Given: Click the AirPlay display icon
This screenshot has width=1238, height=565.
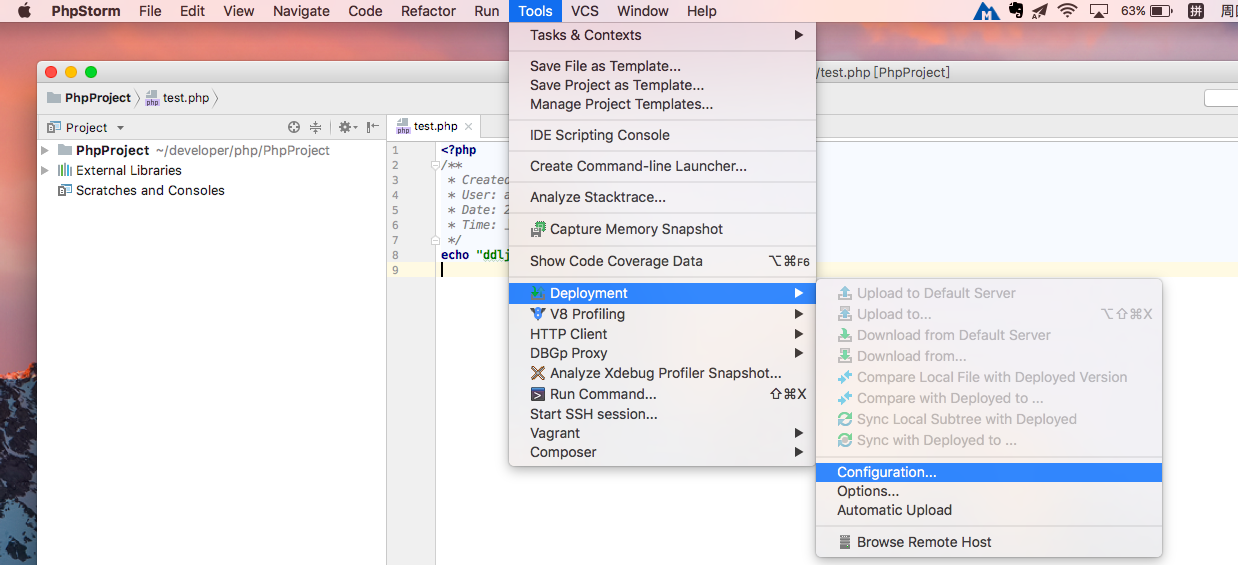Looking at the screenshot, I should [1098, 11].
